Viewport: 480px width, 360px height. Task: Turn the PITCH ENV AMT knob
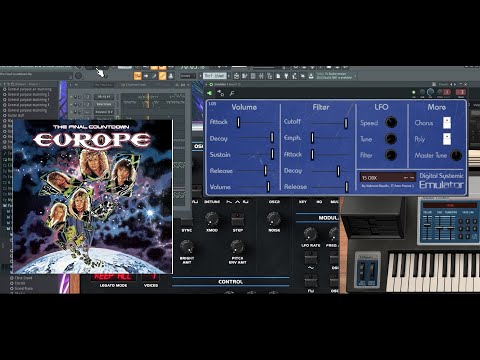[x=237, y=247]
